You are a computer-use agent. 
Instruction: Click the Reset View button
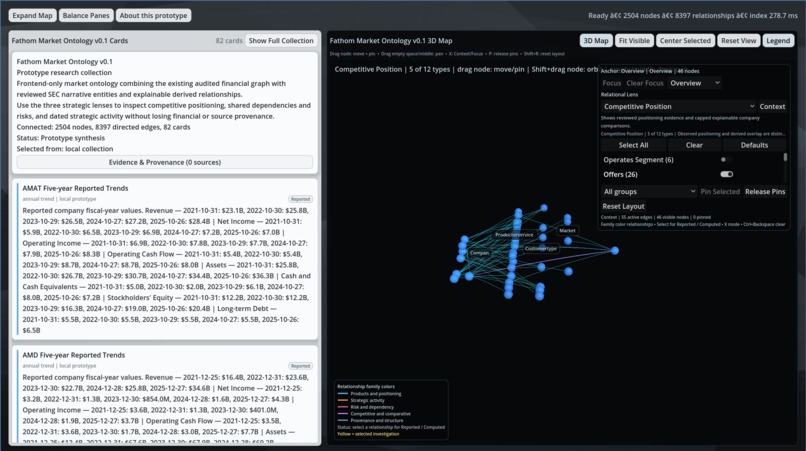coord(738,41)
